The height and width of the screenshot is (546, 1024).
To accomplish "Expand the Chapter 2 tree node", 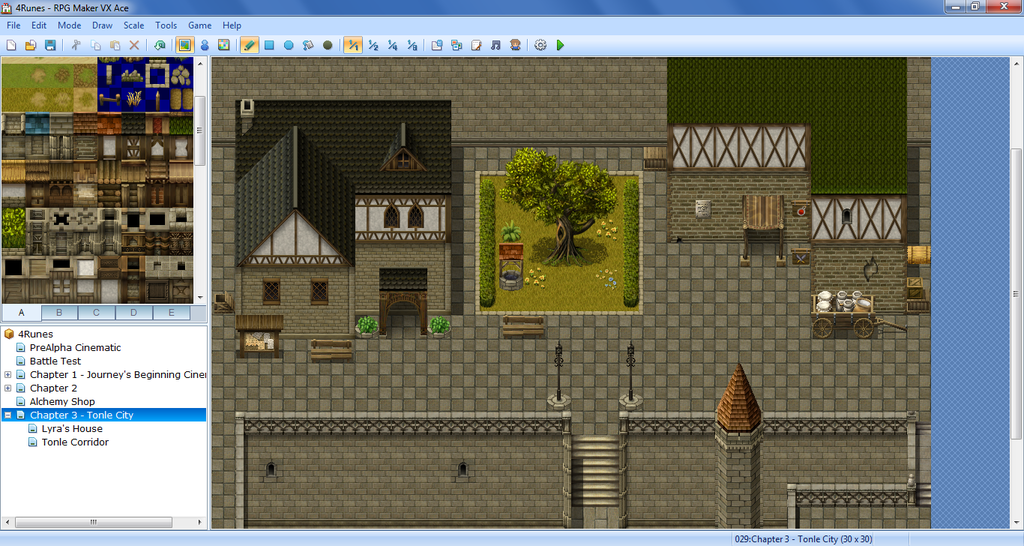I will click(8, 388).
